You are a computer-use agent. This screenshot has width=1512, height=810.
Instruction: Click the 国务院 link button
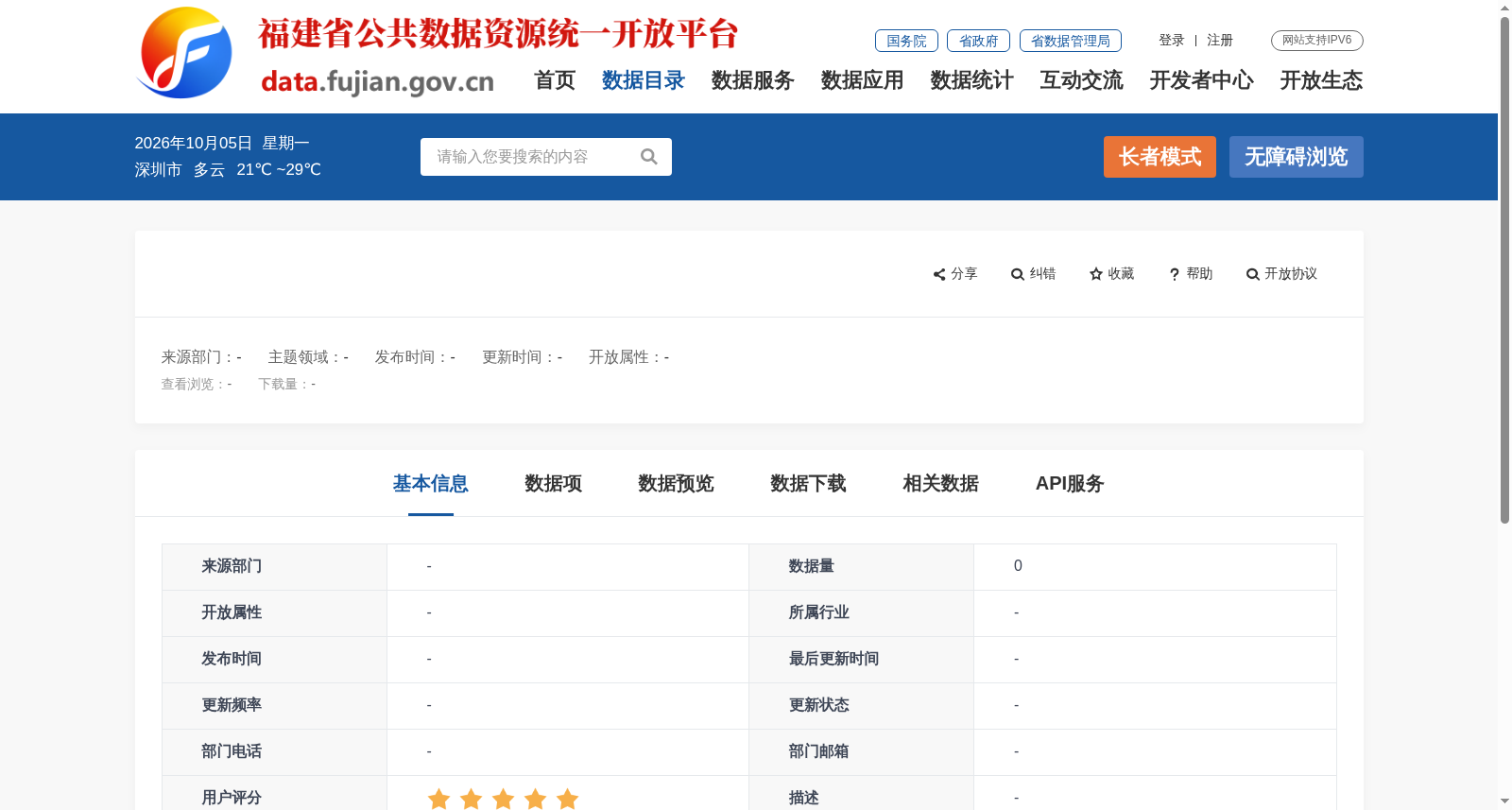907,41
